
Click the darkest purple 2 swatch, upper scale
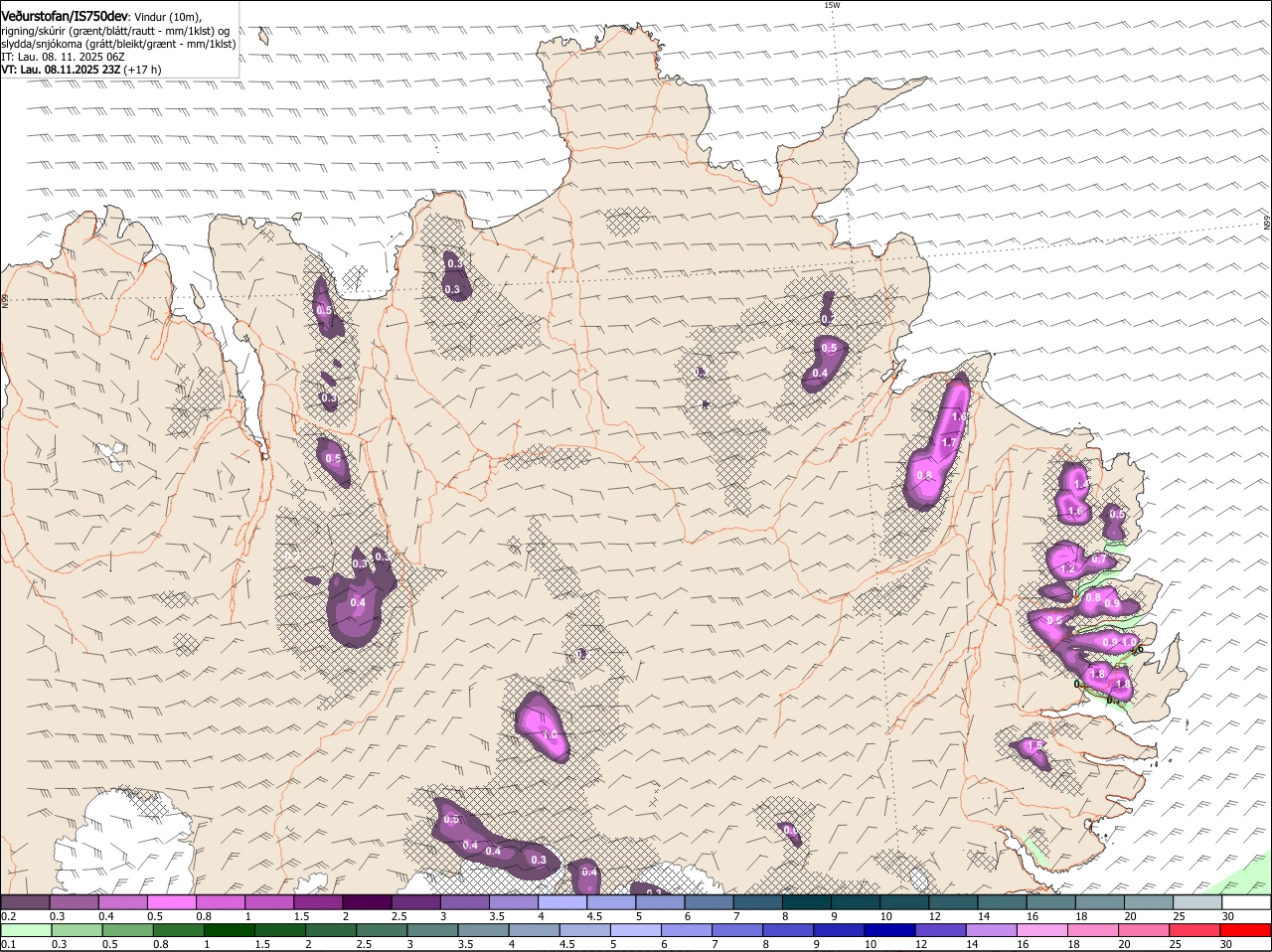click(x=367, y=902)
